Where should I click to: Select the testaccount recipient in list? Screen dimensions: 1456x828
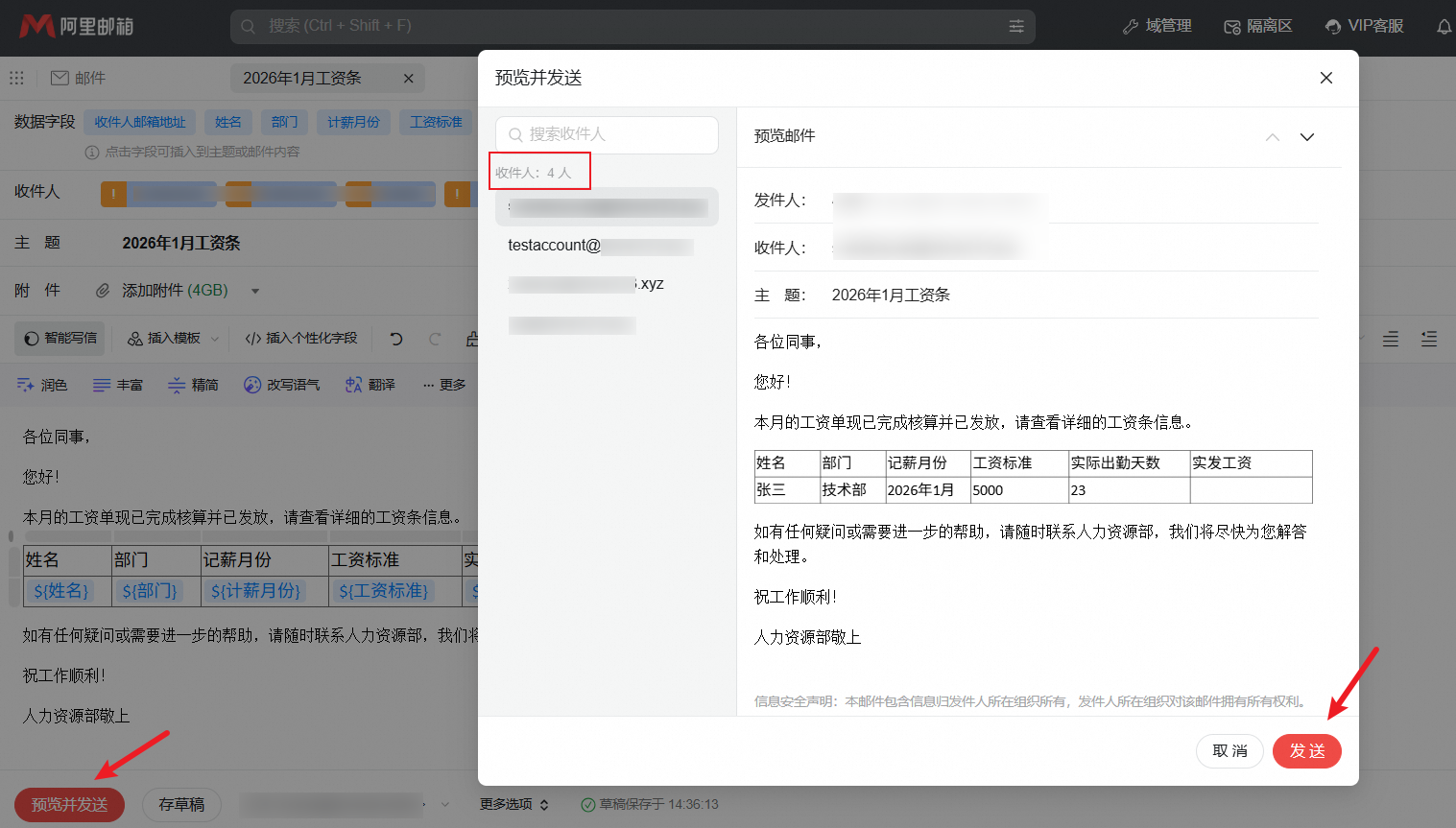(600, 246)
